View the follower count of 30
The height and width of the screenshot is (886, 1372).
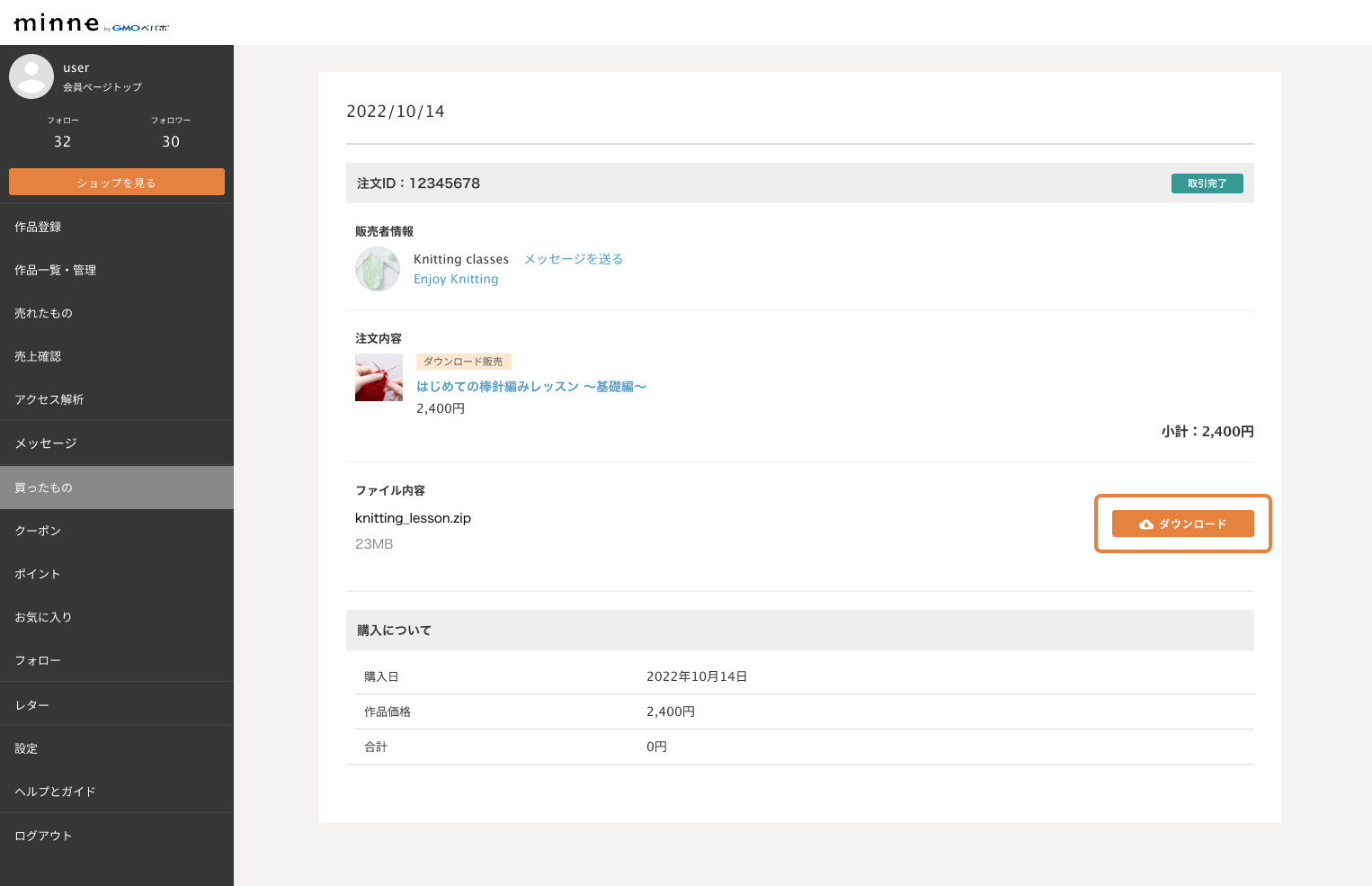171,141
